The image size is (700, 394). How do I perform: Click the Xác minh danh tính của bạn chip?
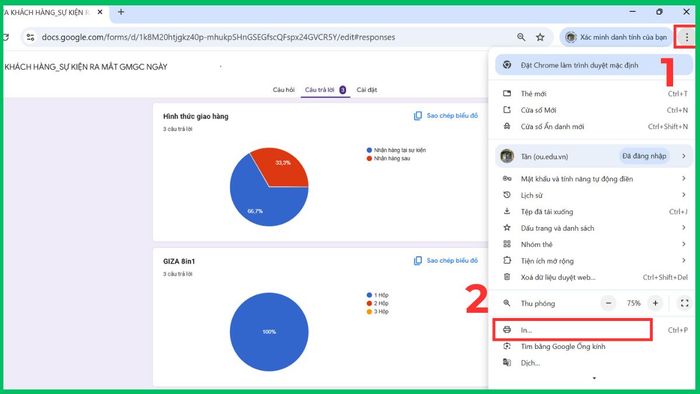pos(617,37)
